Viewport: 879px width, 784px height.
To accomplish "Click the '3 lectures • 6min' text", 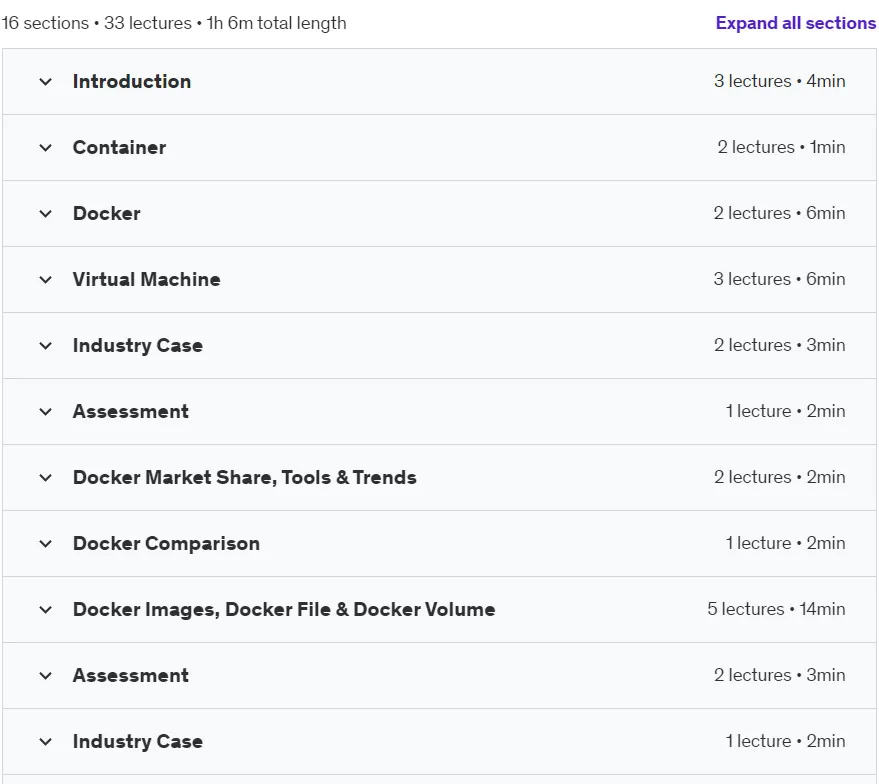I will tap(779, 279).
